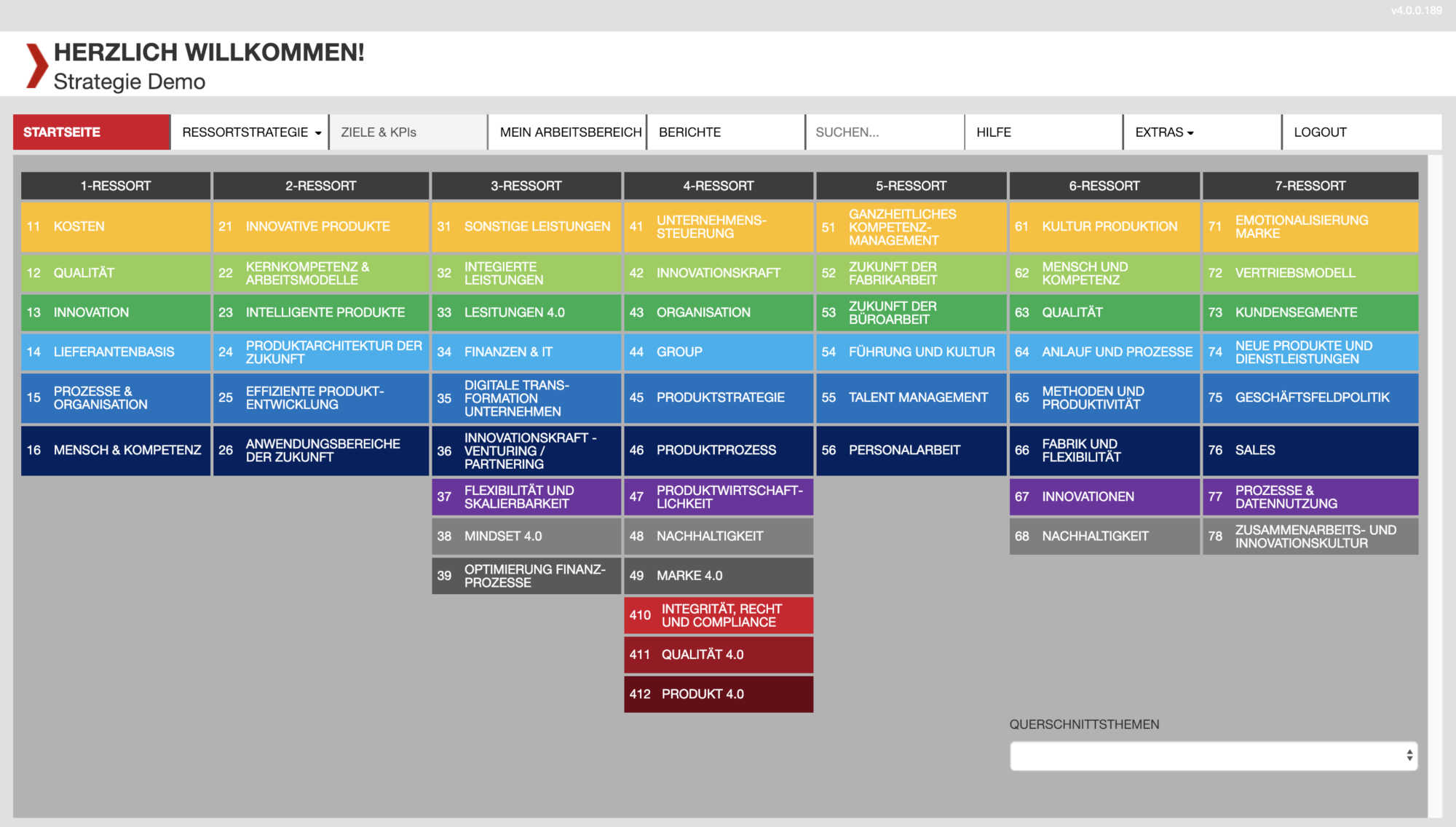This screenshot has width=1456, height=827.
Task: Select tile 35 Digitale Transformation Unternehmen
Action: click(x=526, y=398)
